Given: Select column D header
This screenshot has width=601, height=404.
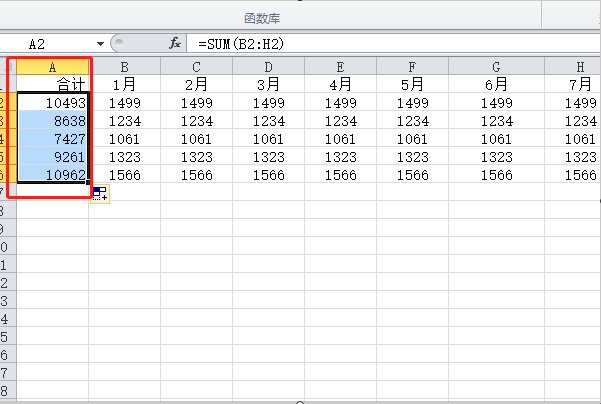Looking at the screenshot, I should [x=268, y=66].
